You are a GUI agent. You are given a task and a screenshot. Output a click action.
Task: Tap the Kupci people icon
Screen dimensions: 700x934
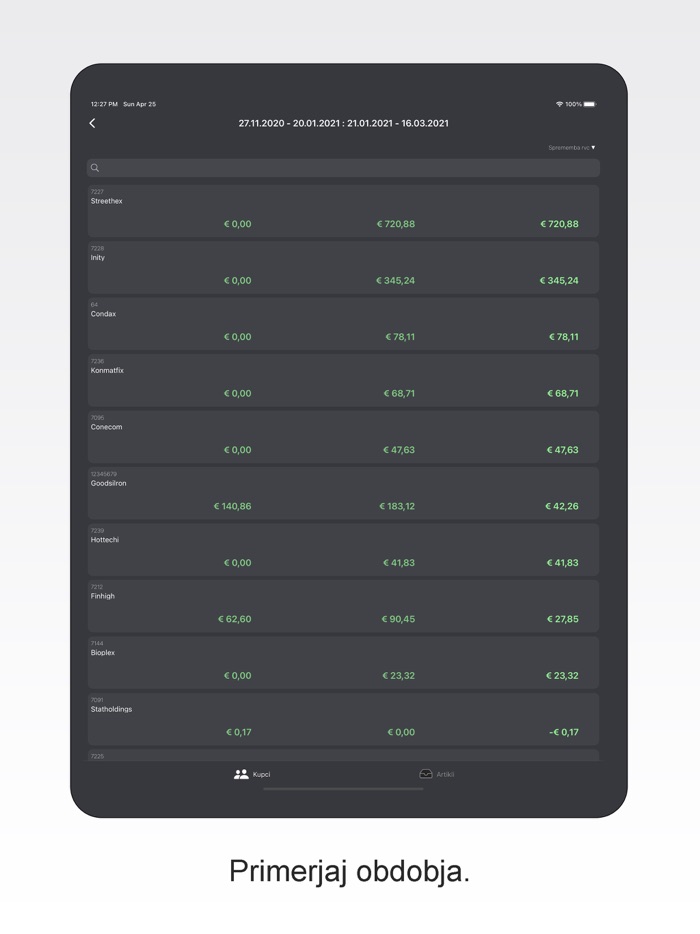(241, 774)
